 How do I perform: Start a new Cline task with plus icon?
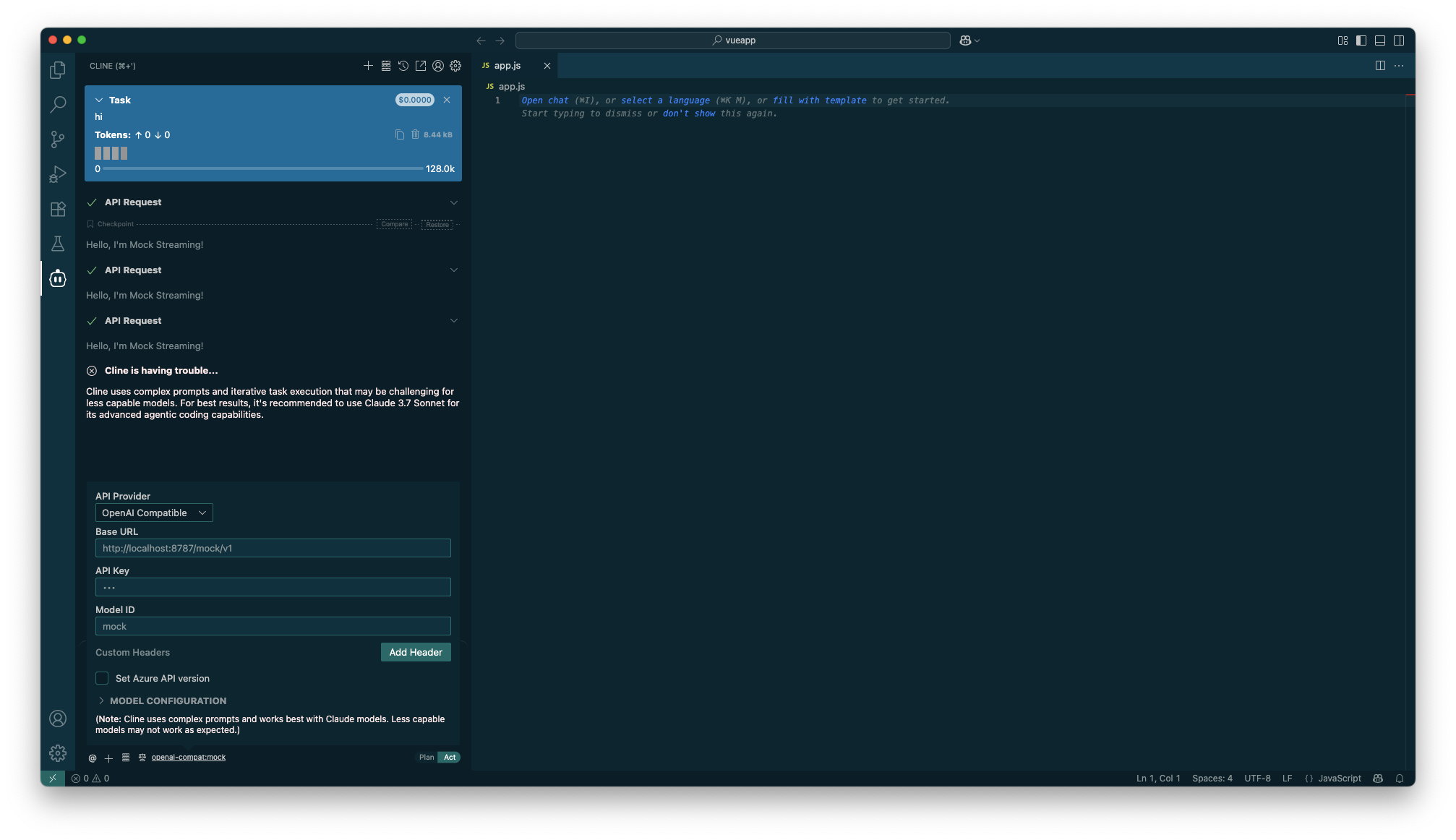[368, 66]
